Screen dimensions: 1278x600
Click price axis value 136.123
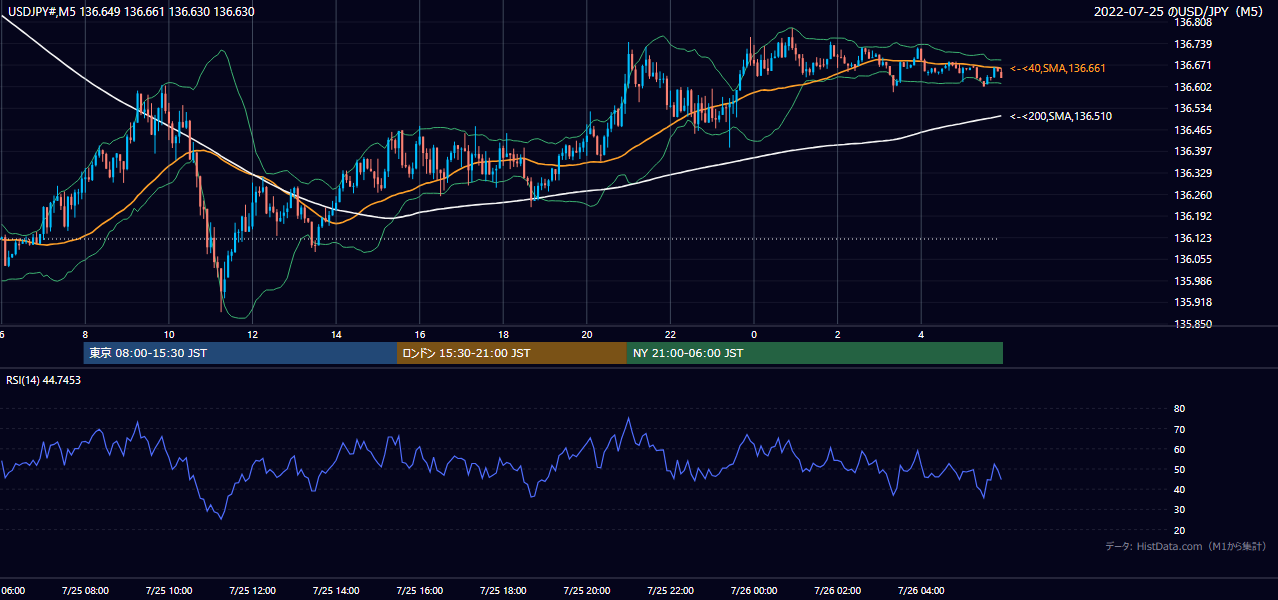point(1194,238)
